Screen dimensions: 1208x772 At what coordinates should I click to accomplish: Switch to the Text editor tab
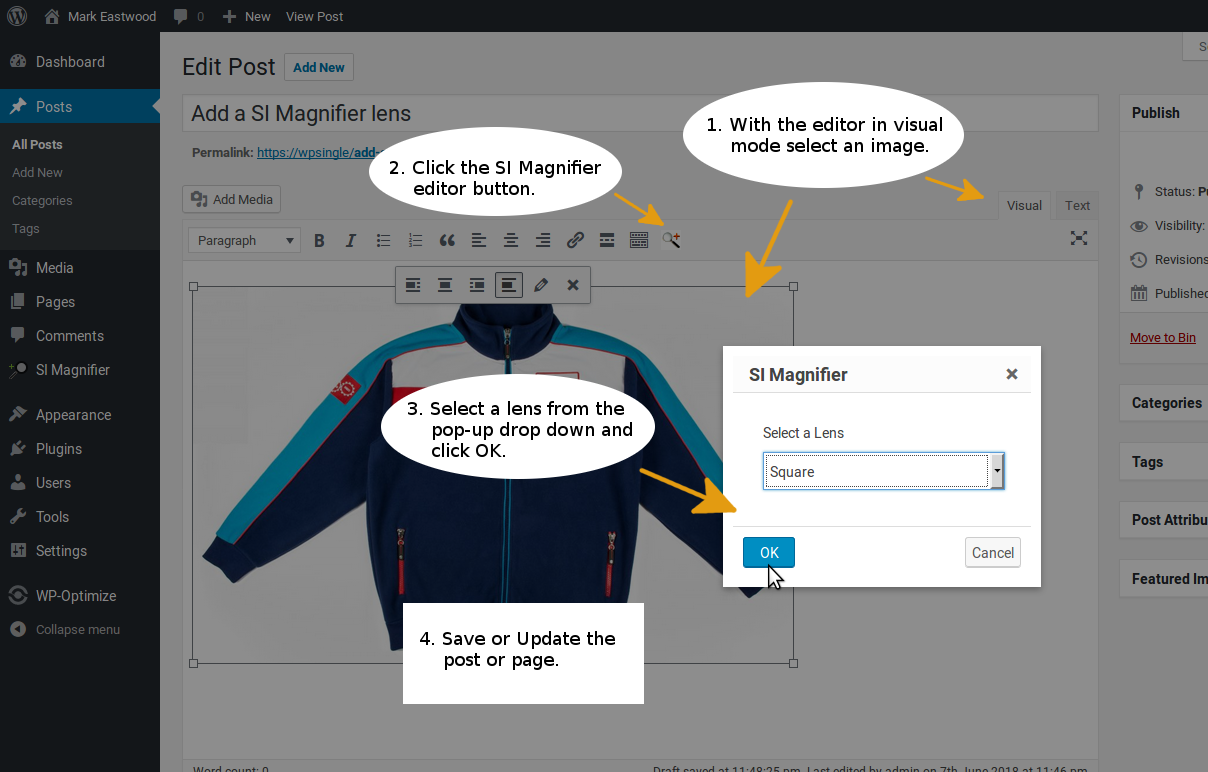[x=1077, y=205]
